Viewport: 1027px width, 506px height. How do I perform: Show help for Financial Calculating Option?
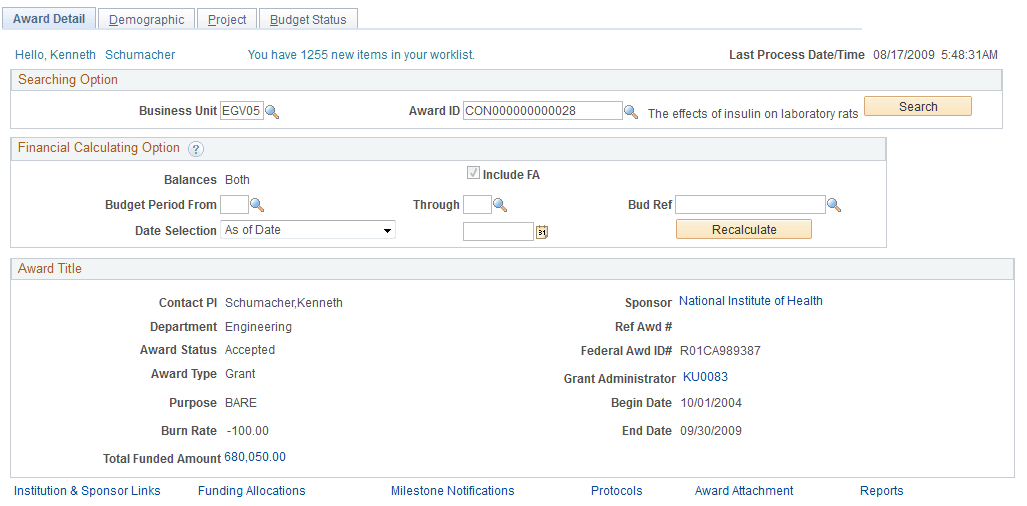tap(196, 149)
